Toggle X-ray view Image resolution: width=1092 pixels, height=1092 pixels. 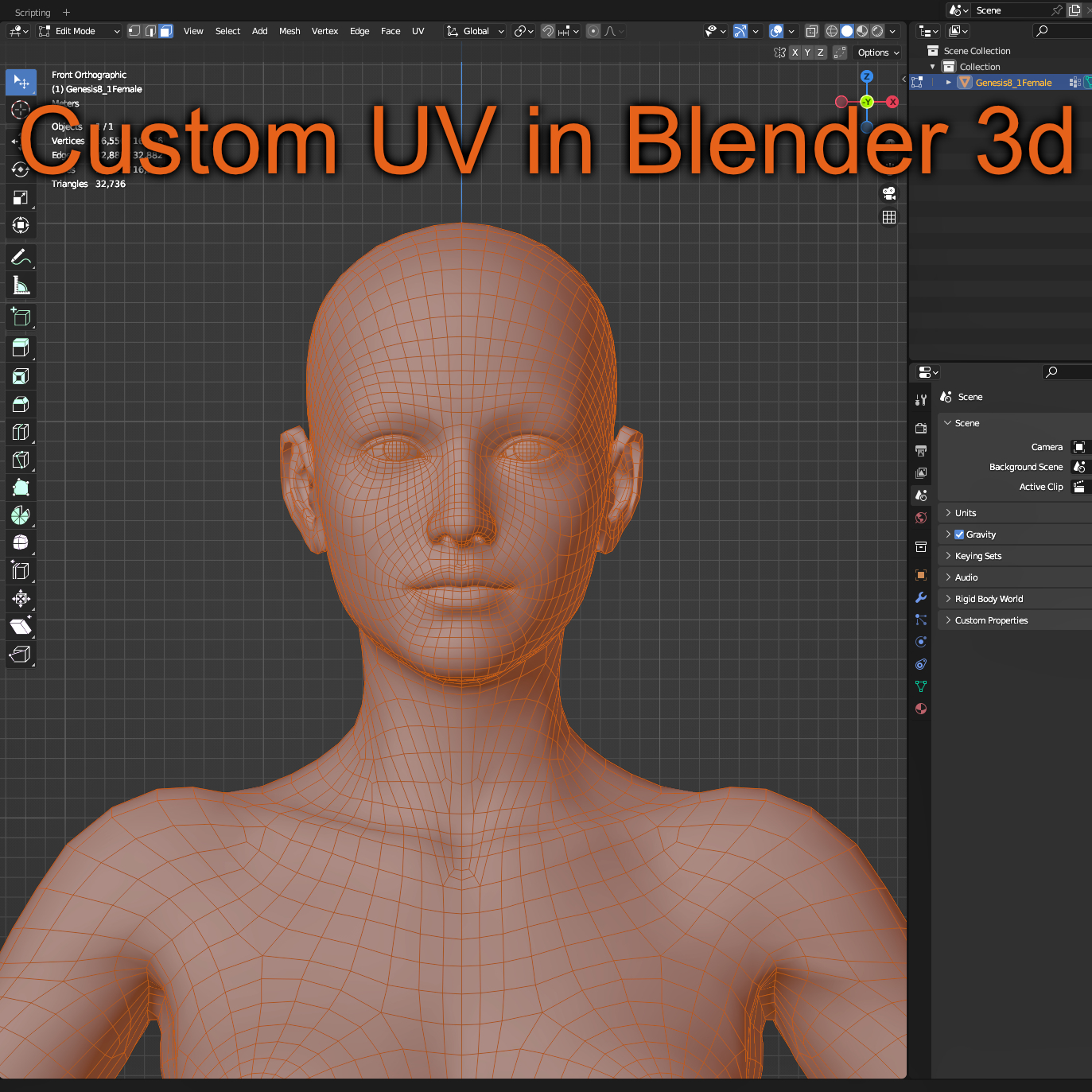coord(811,31)
